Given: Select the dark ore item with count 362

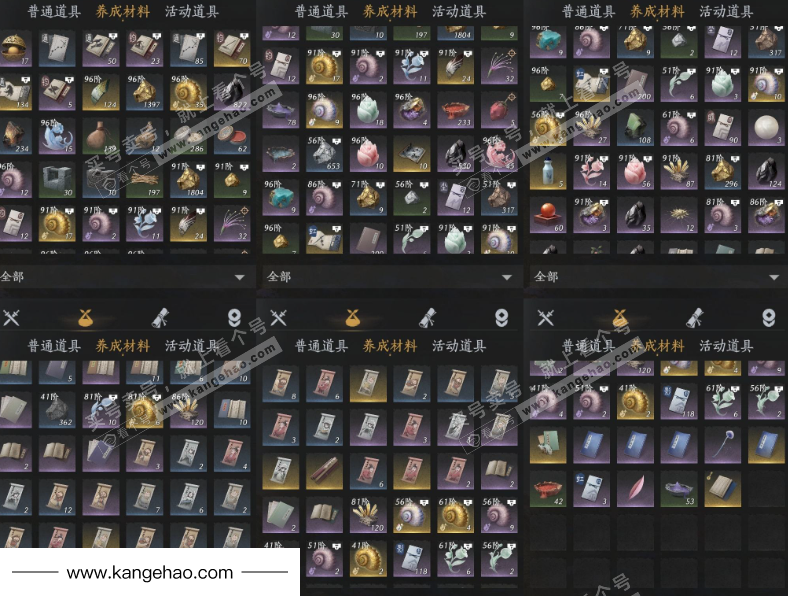Looking at the screenshot, I should tap(57, 410).
